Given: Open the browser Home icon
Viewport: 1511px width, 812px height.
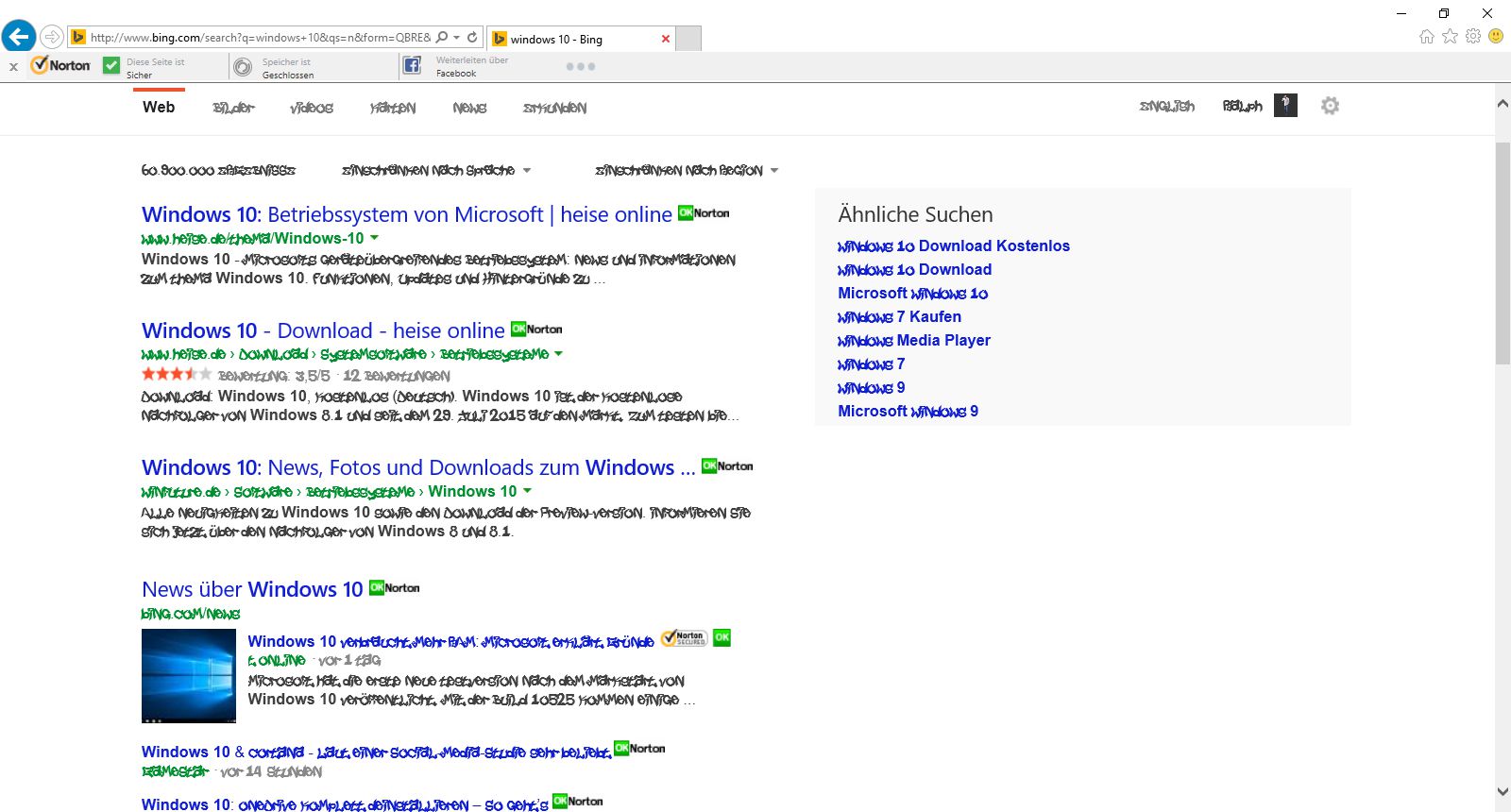Looking at the screenshot, I should (1427, 36).
